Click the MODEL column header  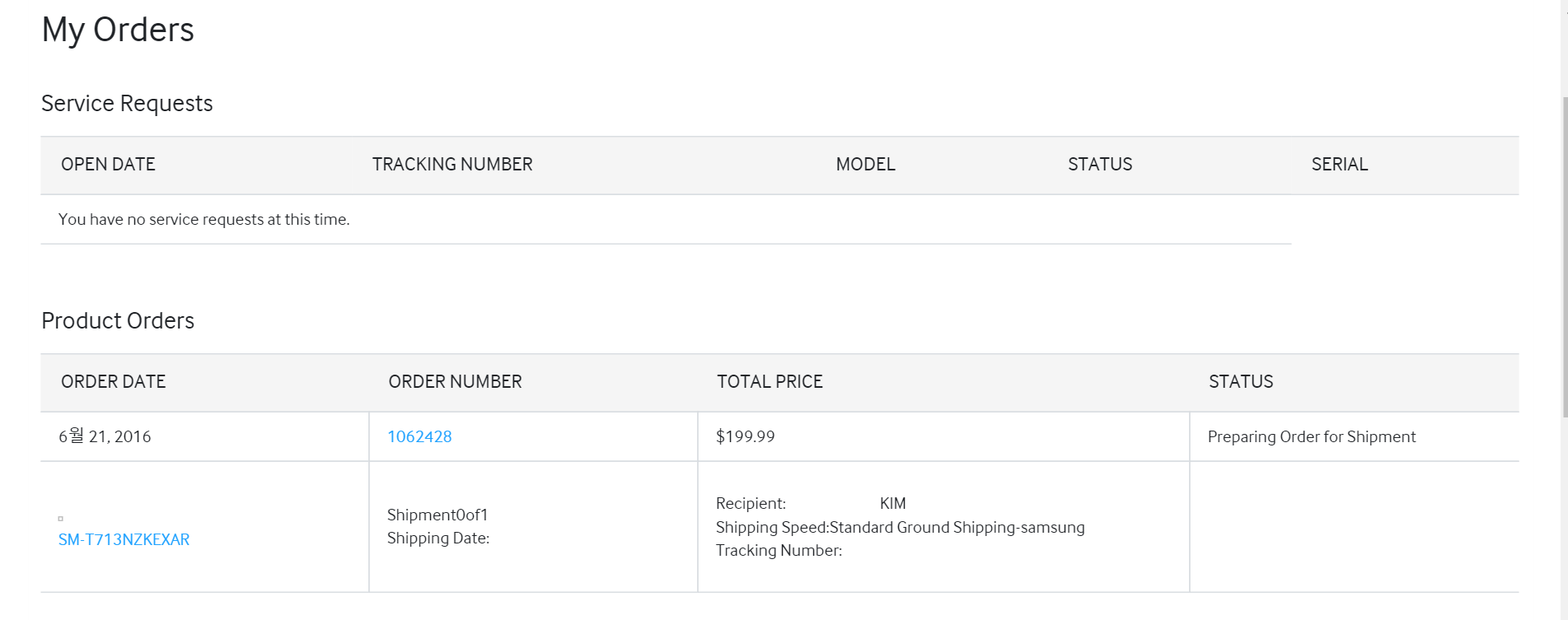tap(865, 164)
